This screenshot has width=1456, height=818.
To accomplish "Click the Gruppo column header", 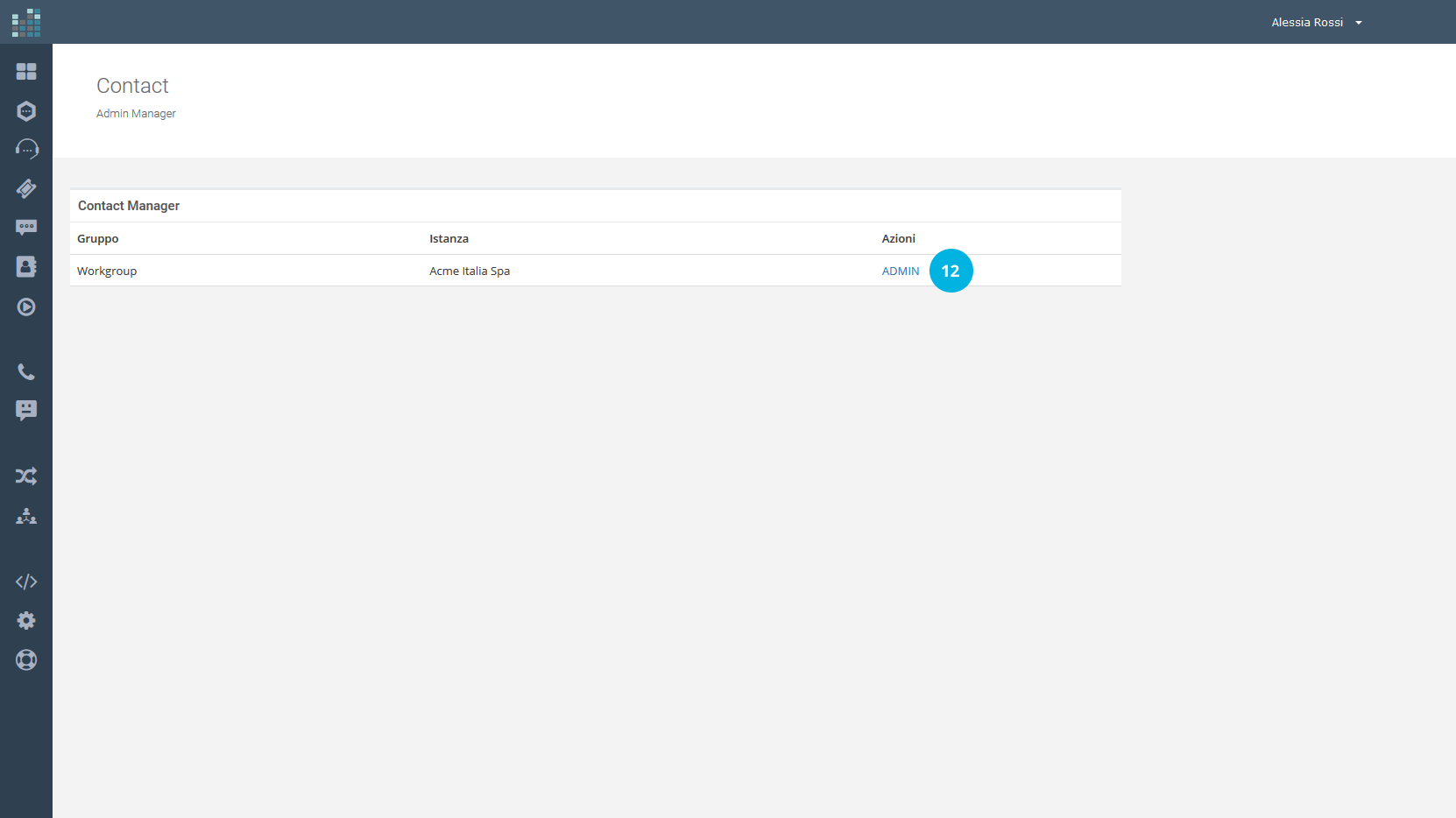I will (98, 239).
